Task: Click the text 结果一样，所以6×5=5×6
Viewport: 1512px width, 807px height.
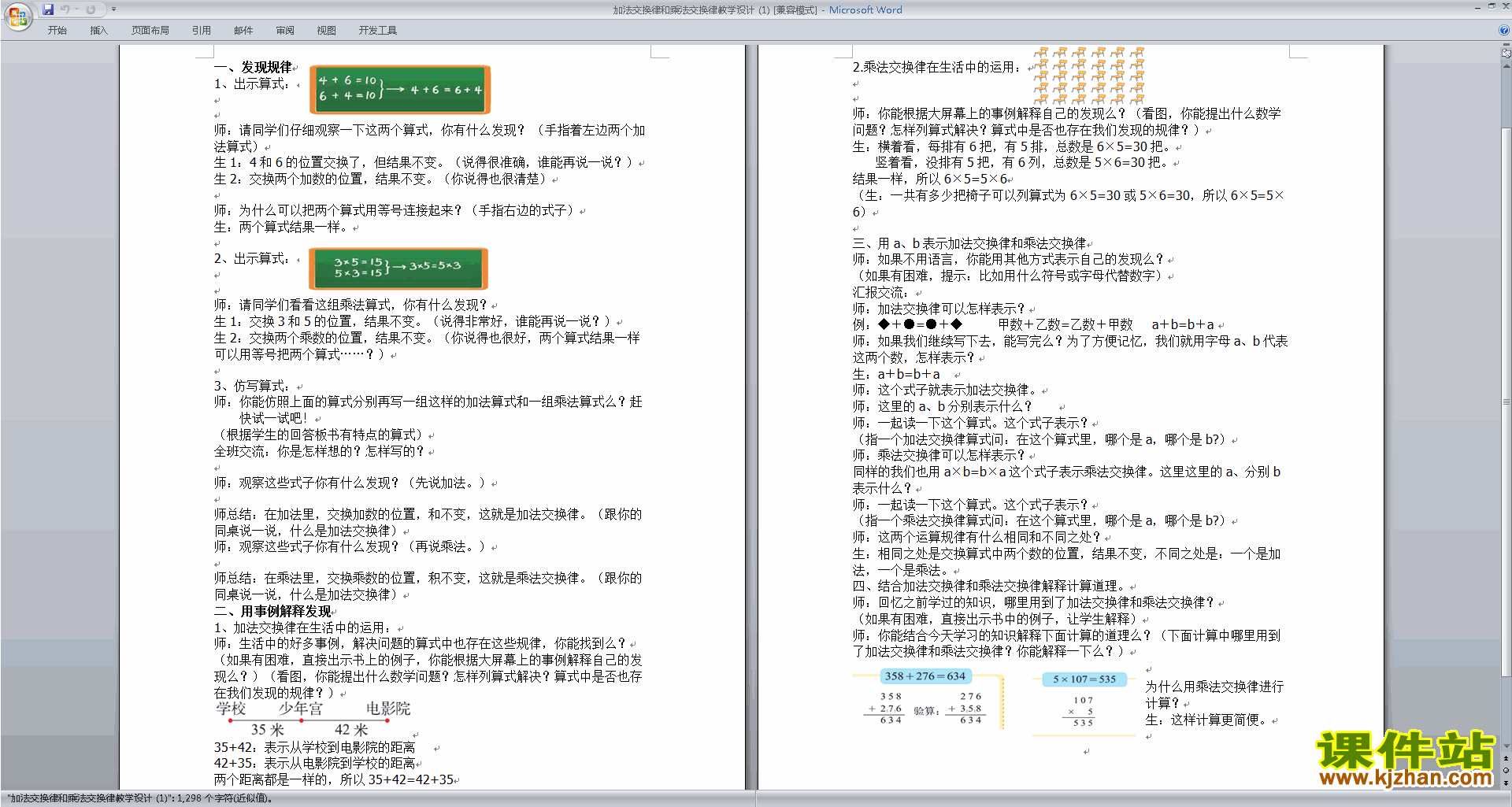Action: point(930,179)
